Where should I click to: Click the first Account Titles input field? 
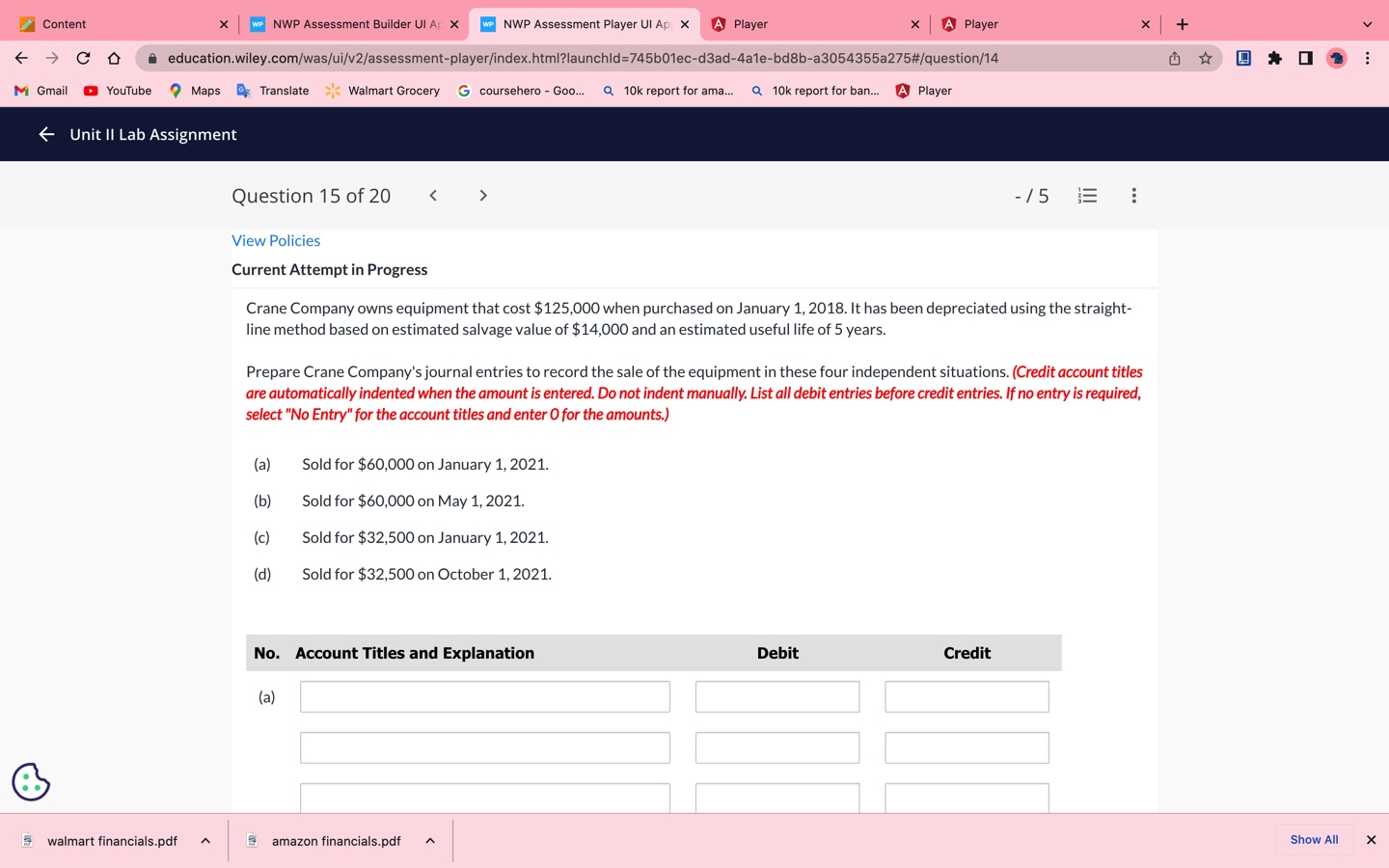pyautogui.click(x=484, y=695)
